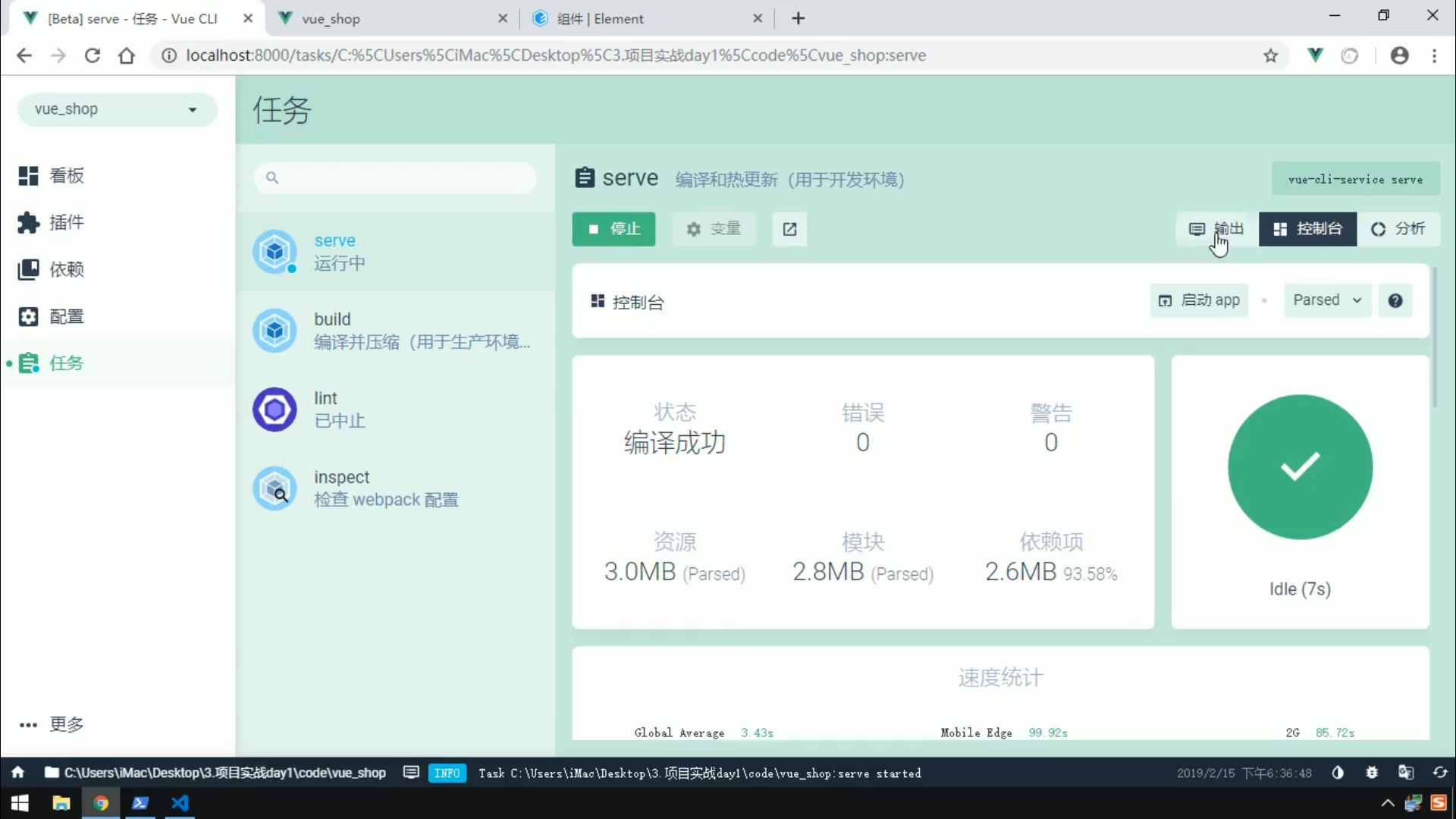Toggle dark mode icon in status bar
This screenshot has height=819, width=1456.
click(1338, 773)
